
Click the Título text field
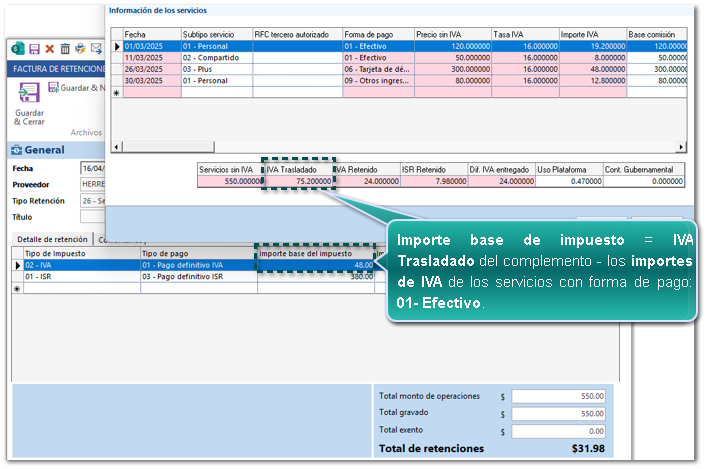click(x=93, y=216)
